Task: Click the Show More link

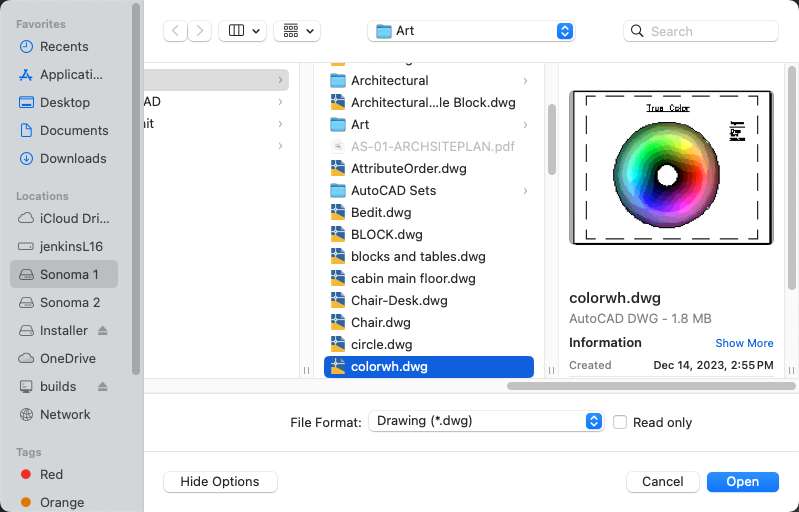Action: (744, 343)
